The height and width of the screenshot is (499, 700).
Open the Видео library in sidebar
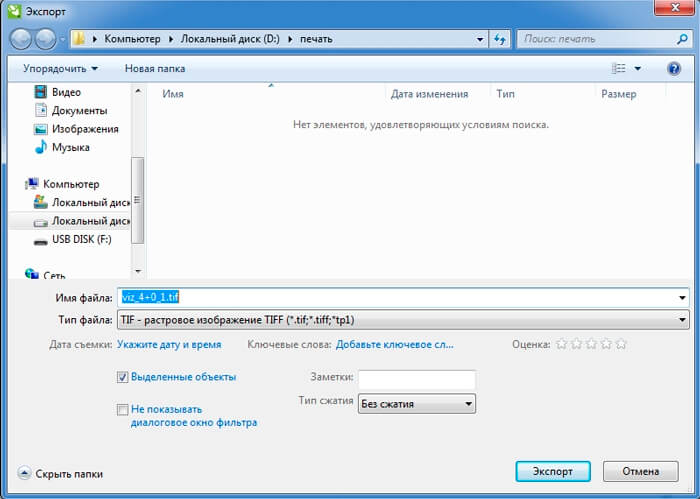(66, 92)
